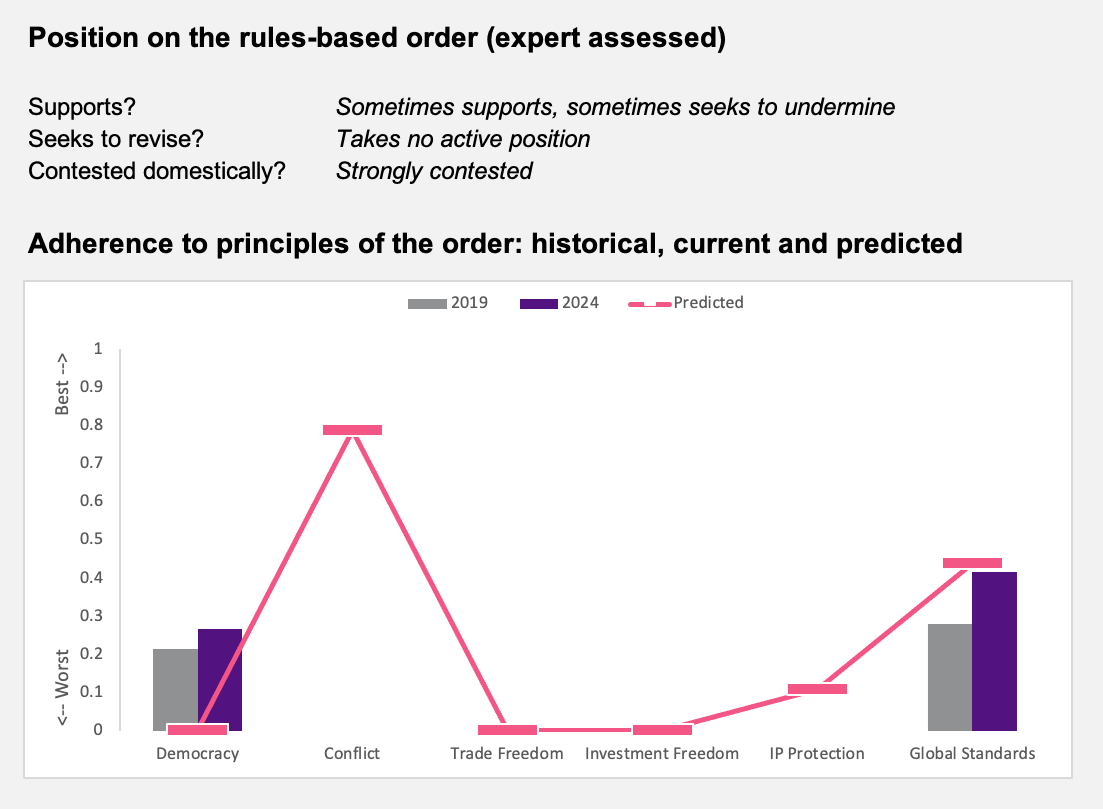Click the gray 2019 legend swatch
1103x809 pixels.
[x=427, y=304]
